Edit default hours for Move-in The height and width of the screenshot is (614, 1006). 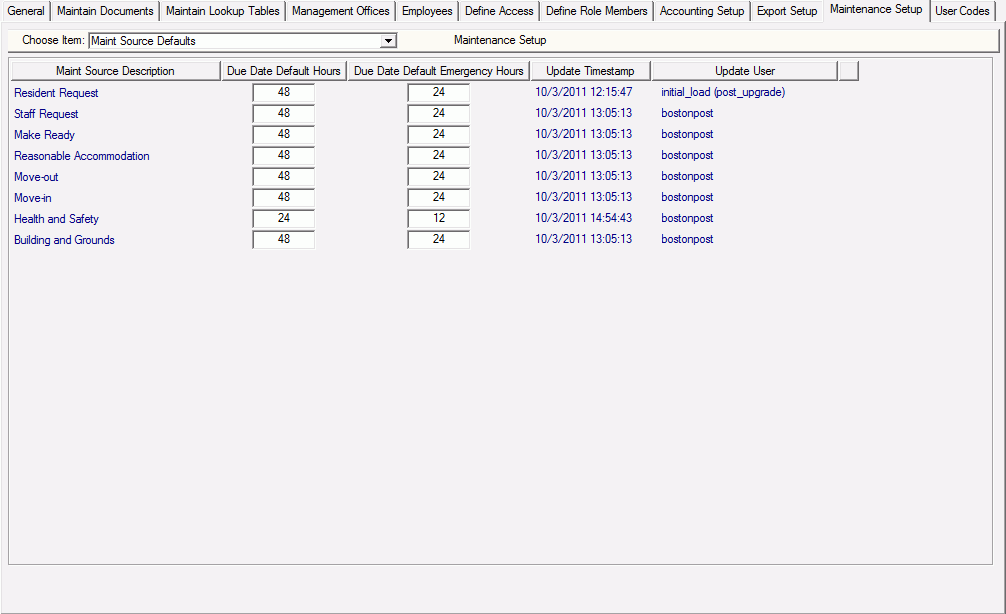coord(284,198)
